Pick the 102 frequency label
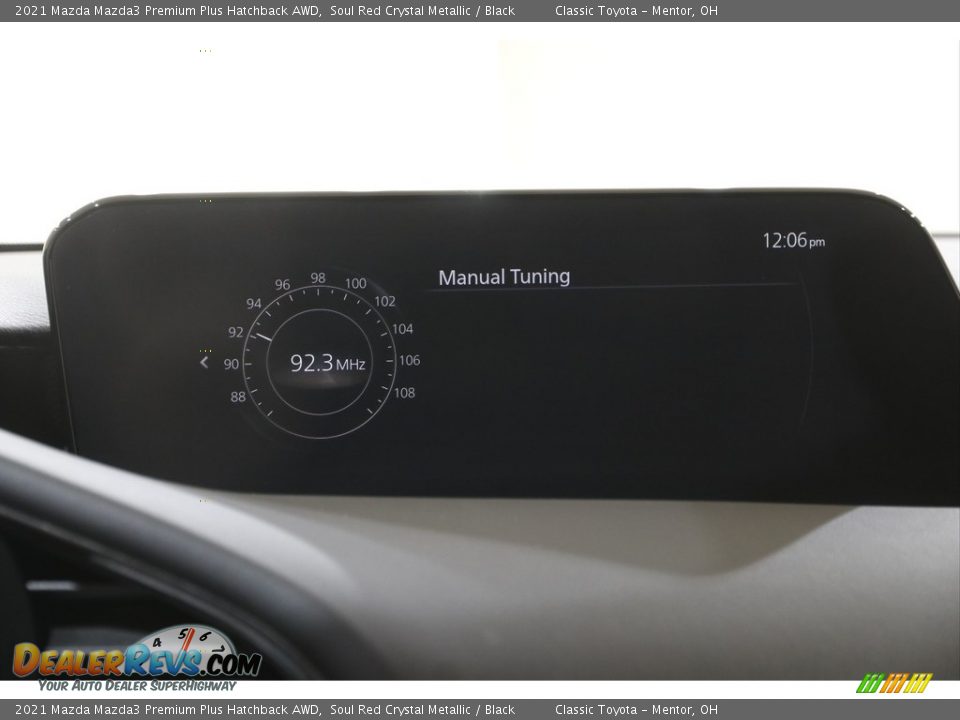Viewport: 960px width, 720px height. click(385, 301)
